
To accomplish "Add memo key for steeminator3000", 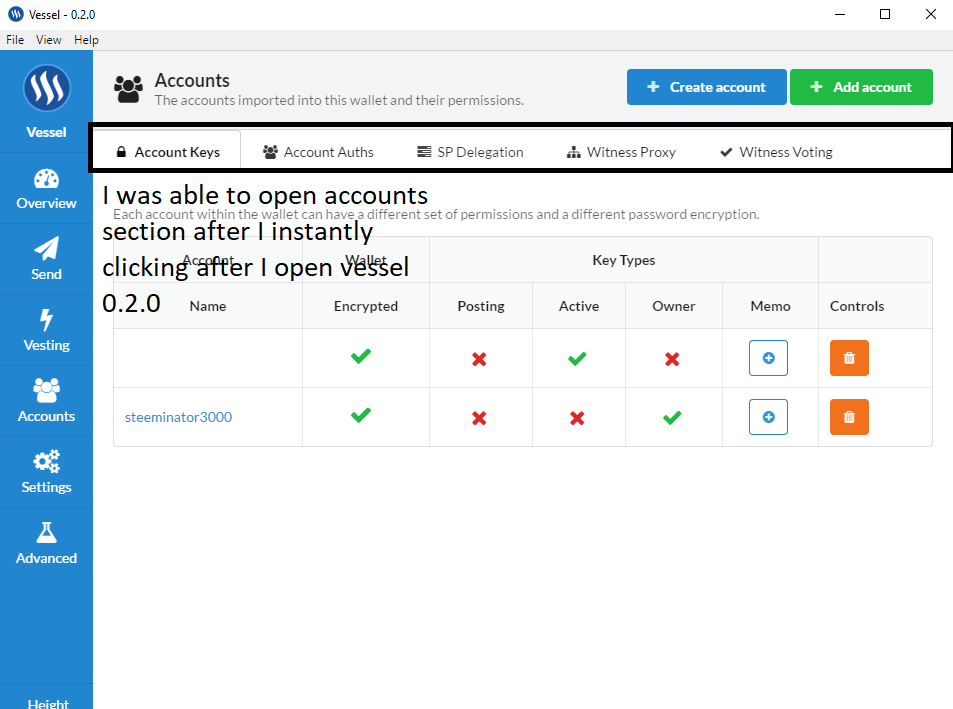I will [x=768, y=417].
